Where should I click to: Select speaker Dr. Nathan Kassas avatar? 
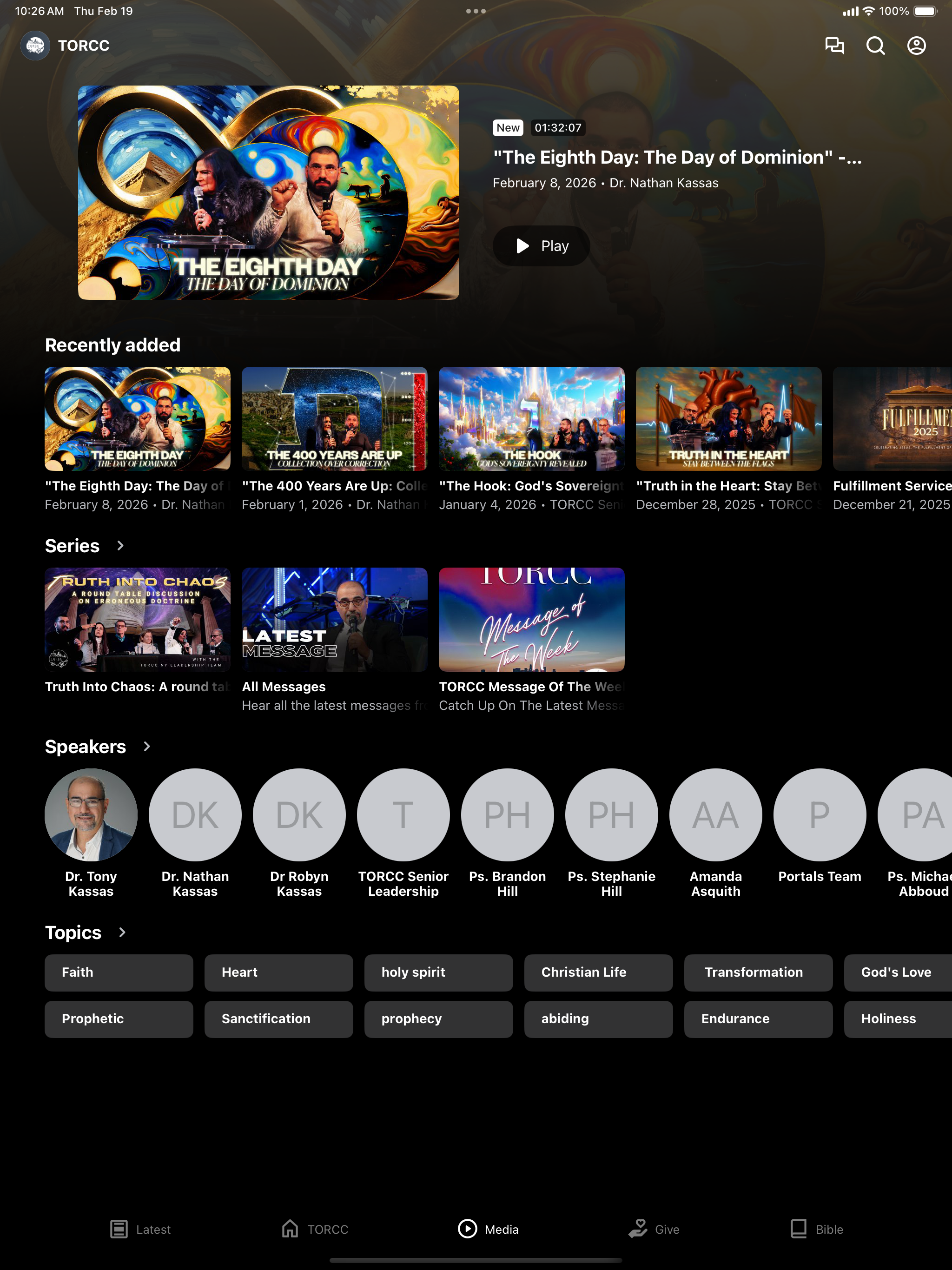(195, 815)
